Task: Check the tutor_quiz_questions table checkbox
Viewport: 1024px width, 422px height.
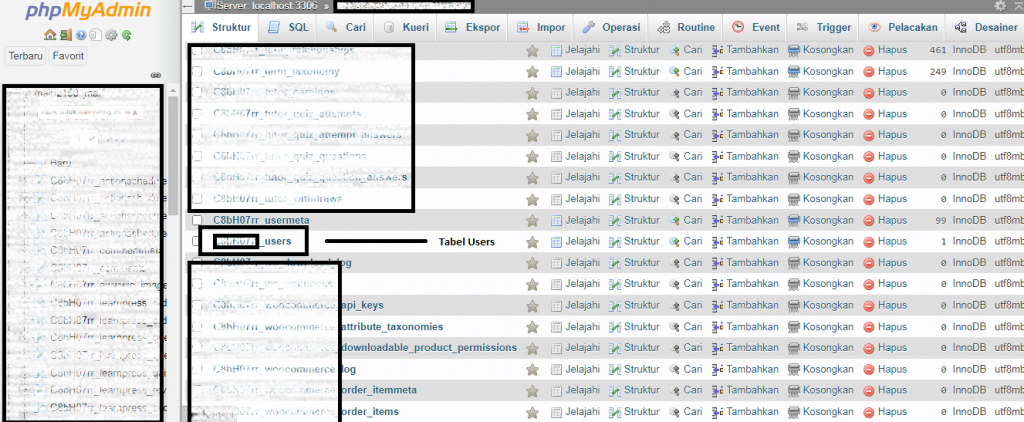Action: point(197,157)
